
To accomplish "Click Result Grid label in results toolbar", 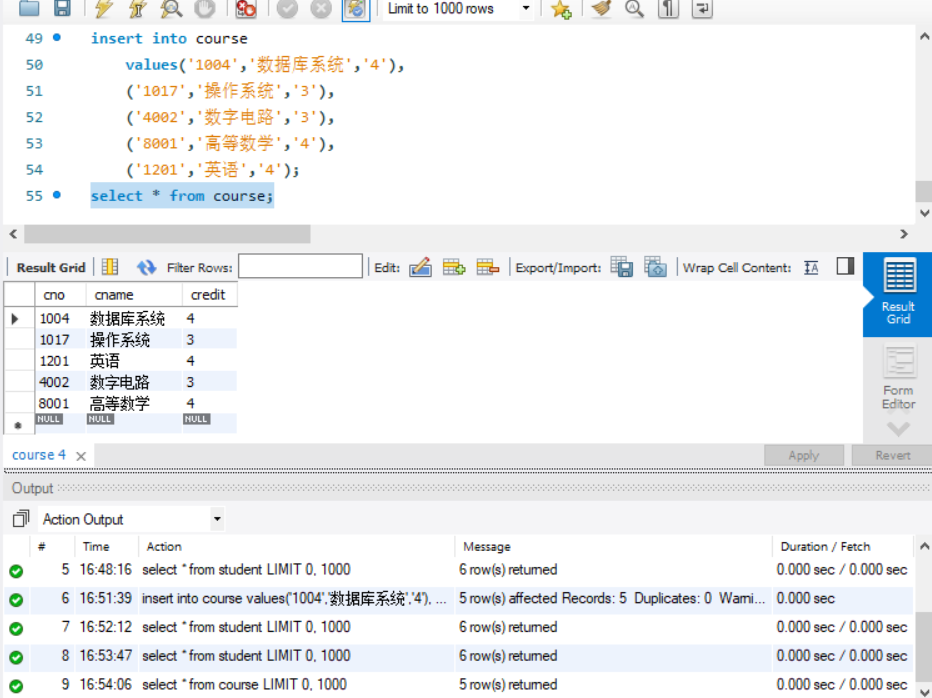I will (51, 268).
